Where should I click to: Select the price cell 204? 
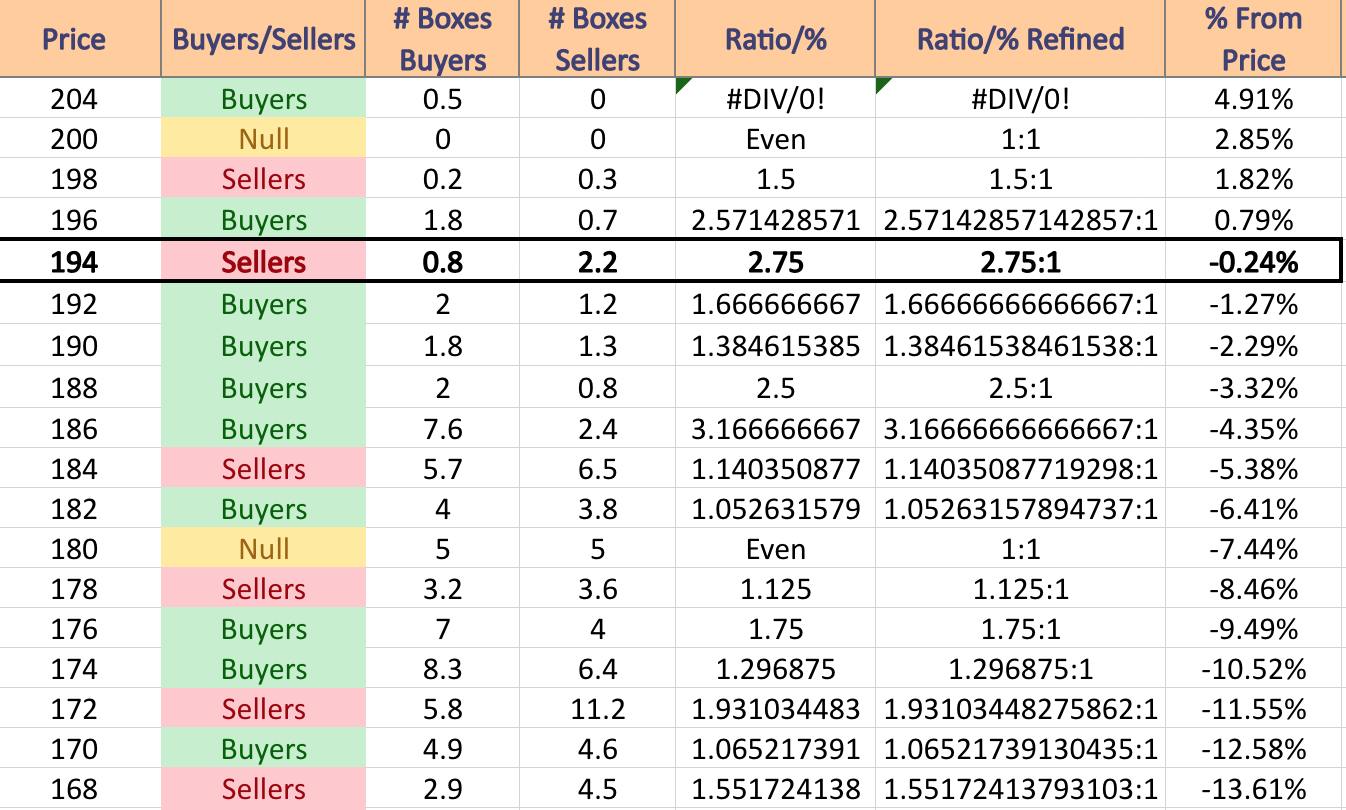tap(74, 99)
